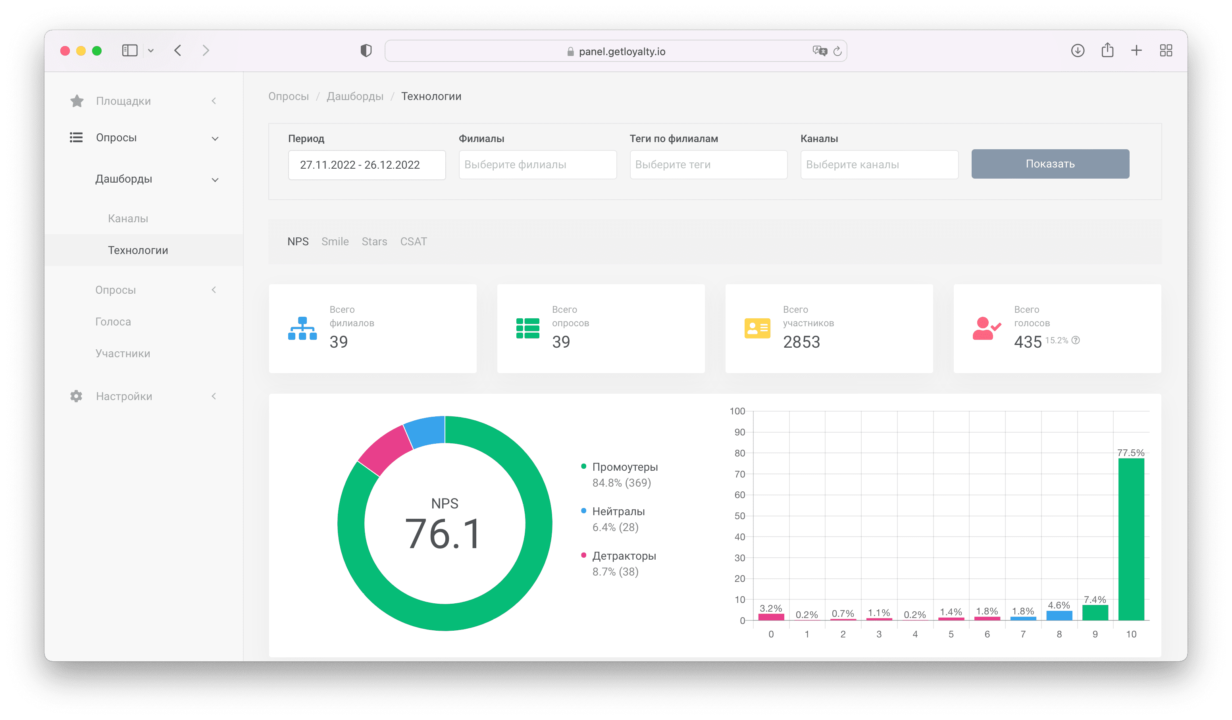
Task: Click the Share icon in Safari toolbar
Action: click(1107, 51)
